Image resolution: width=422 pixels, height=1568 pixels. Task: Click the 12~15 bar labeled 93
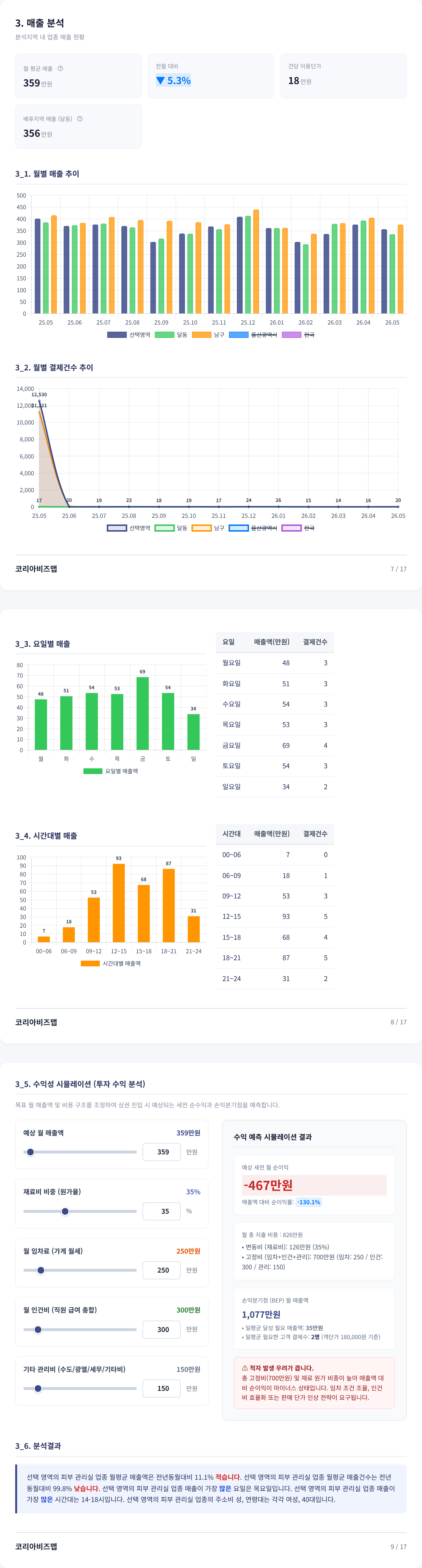click(x=119, y=903)
